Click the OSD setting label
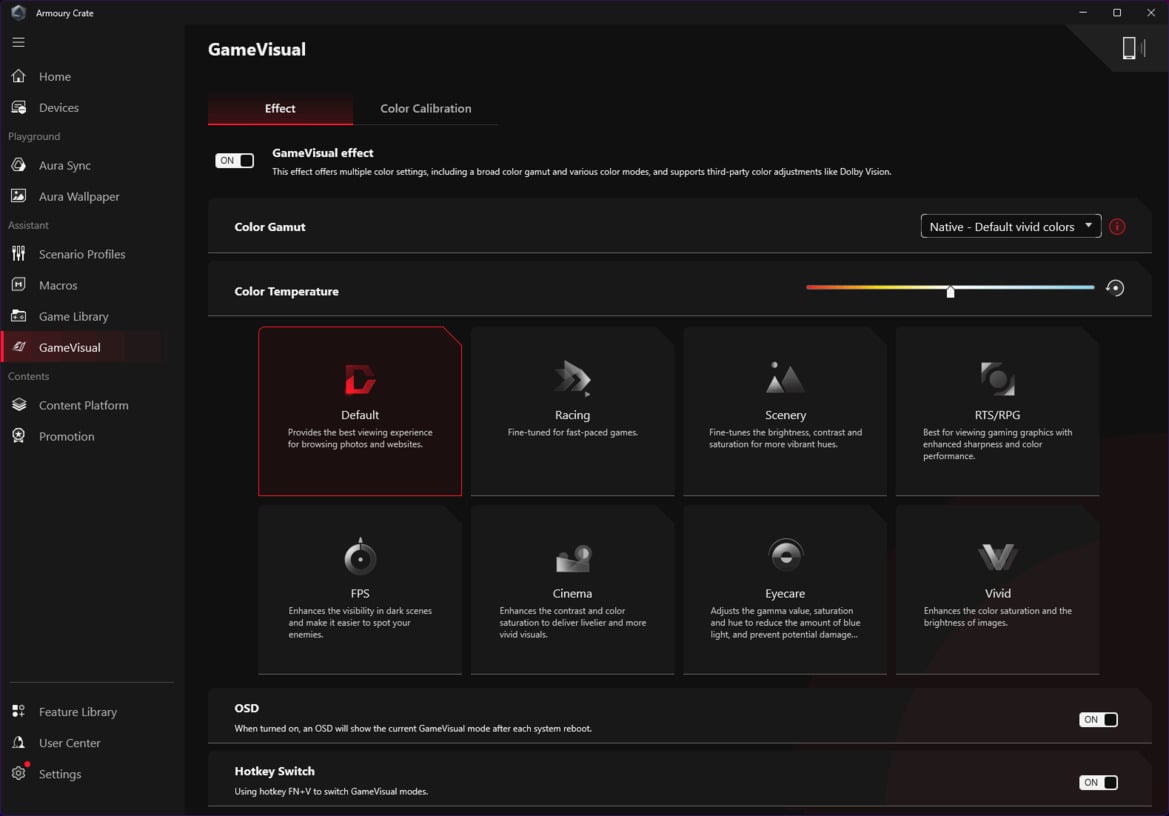Image resolution: width=1169 pixels, height=816 pixels. tap(247, 708)
